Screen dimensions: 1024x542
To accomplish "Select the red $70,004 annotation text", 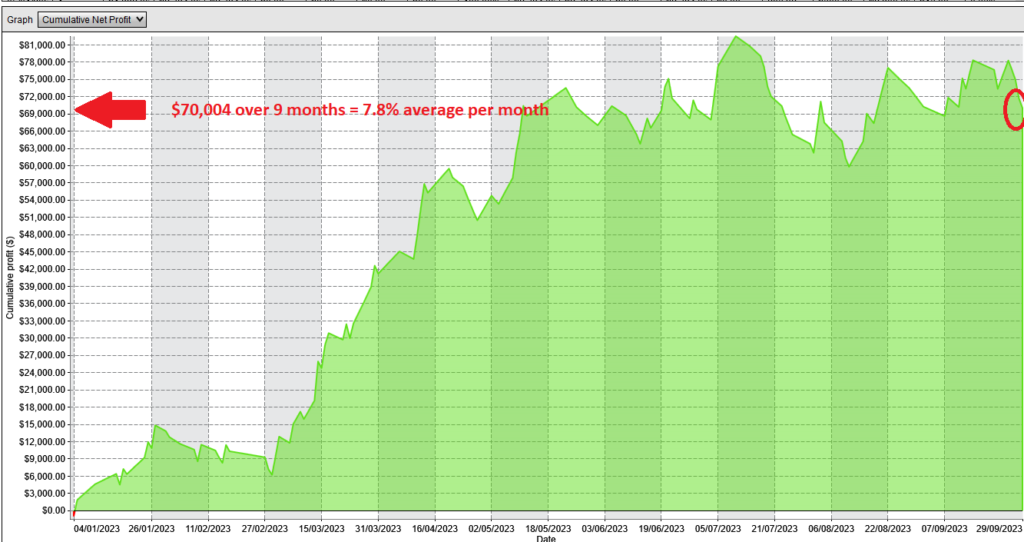I will tap(359, 110).
